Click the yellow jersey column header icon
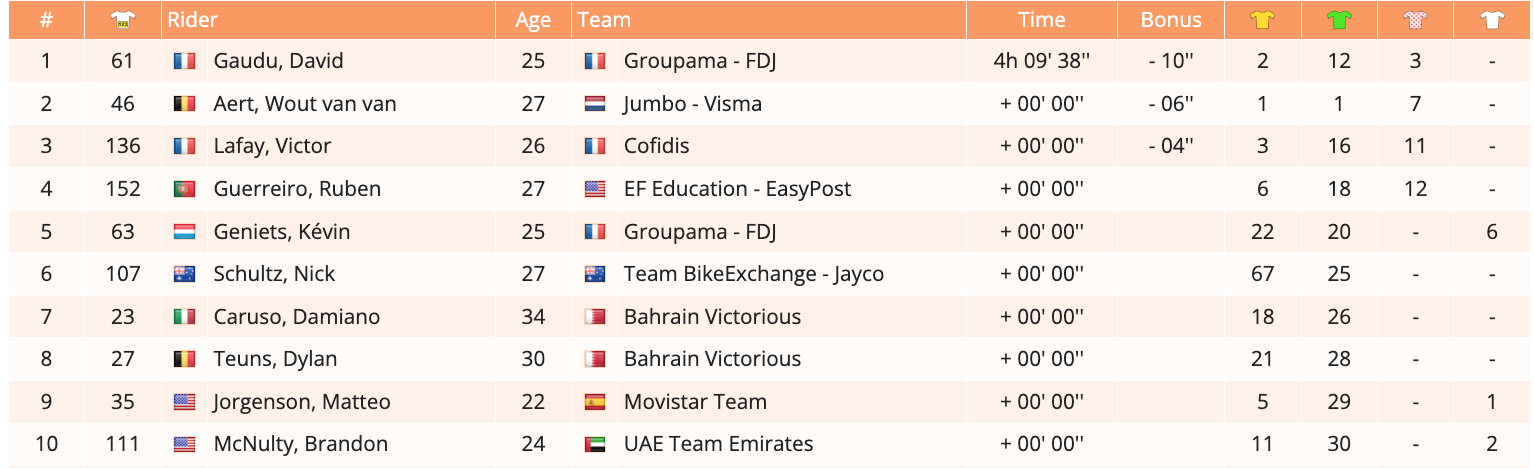This screenshot has width=1534, height=468. (x=1263, y=20)
